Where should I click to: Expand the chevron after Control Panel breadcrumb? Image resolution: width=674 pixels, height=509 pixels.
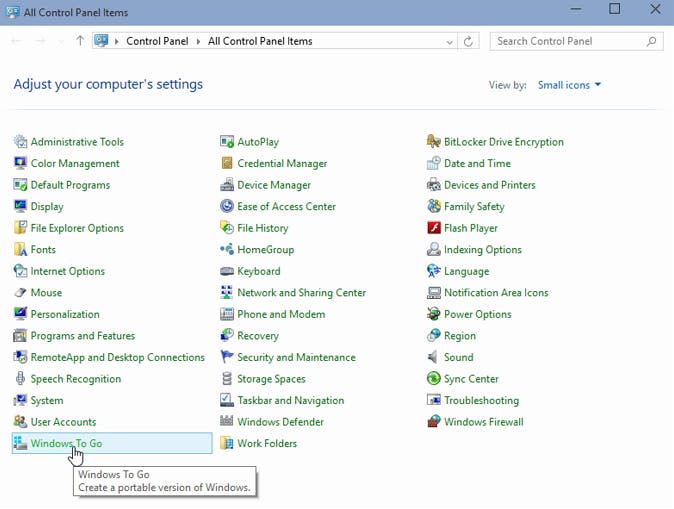(198, 42)
